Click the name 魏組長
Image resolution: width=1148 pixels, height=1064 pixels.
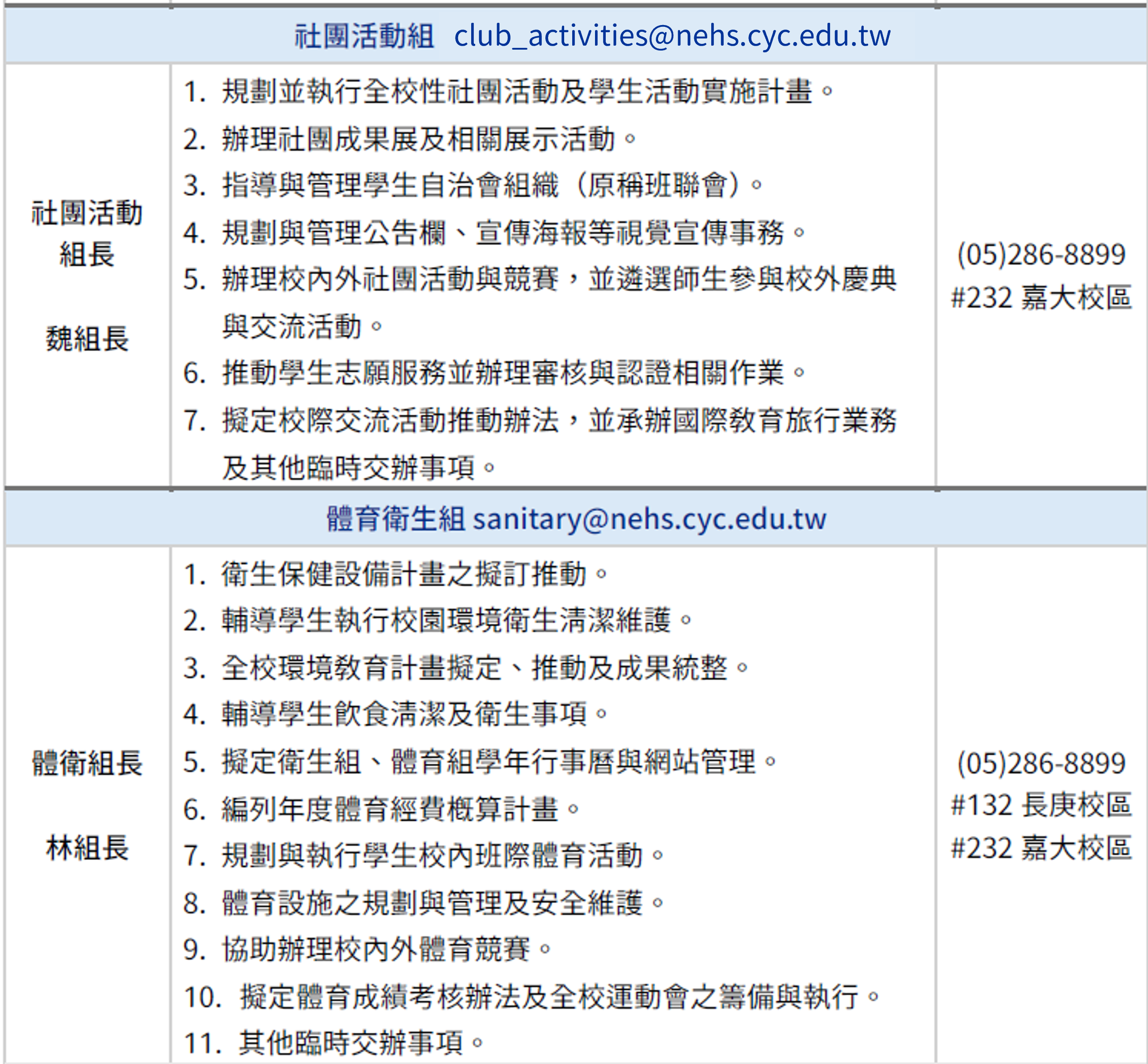(x=87, y=338)
